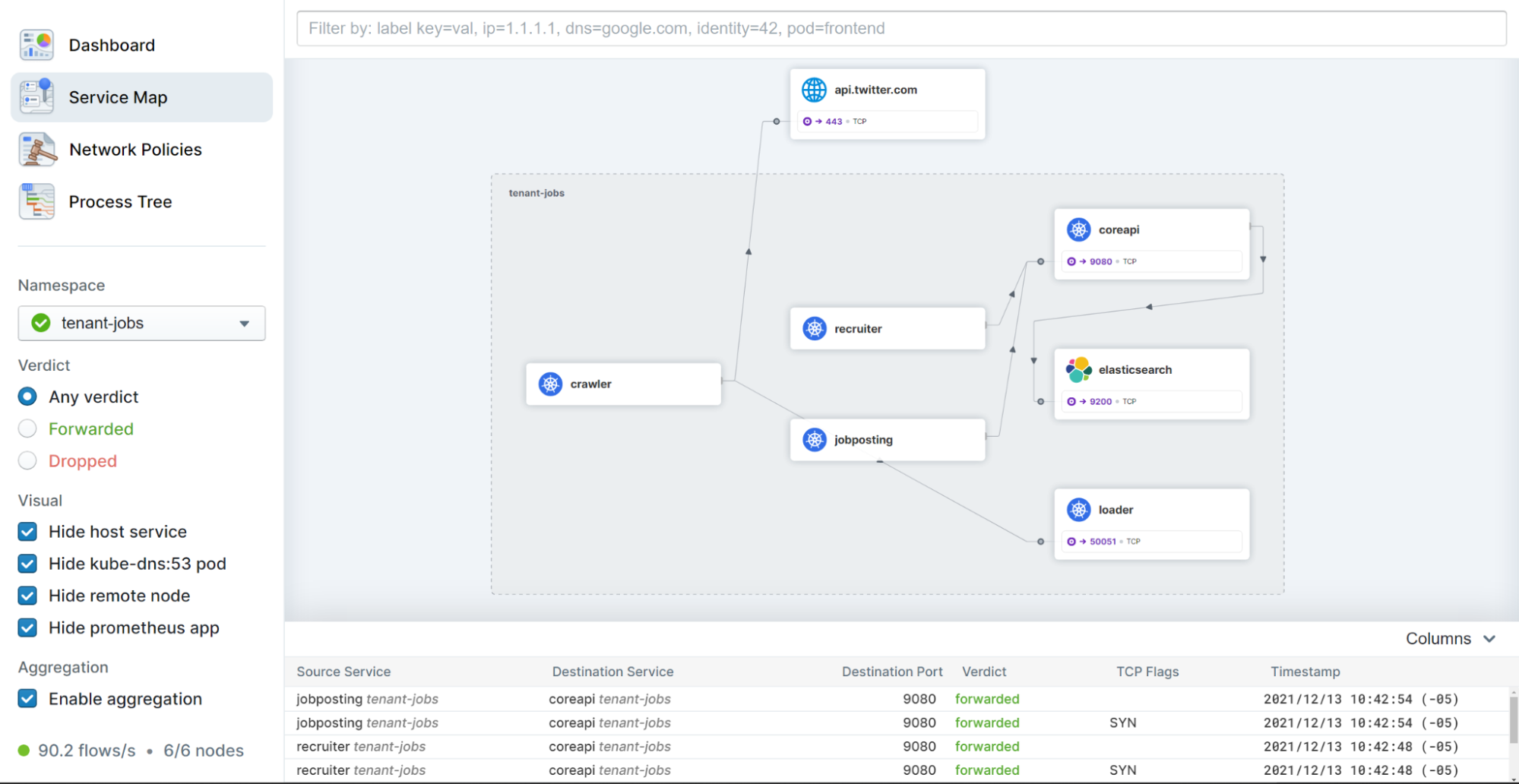Select the Forwarded verdict radio button
The width and height of the screenshot is (1519, 784).
(27, 429)
